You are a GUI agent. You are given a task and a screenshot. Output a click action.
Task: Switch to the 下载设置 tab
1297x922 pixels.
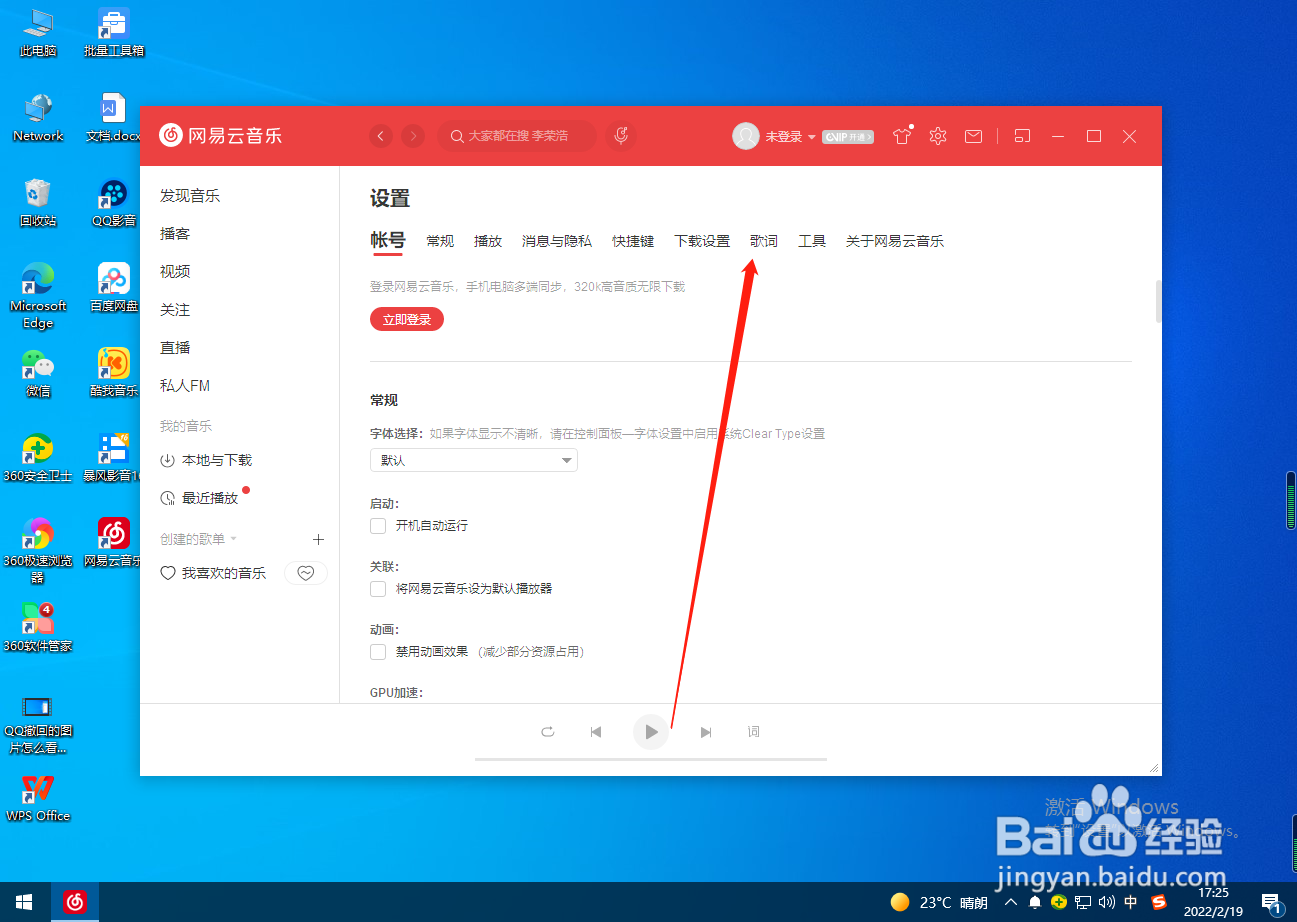(x=702, y=241)
